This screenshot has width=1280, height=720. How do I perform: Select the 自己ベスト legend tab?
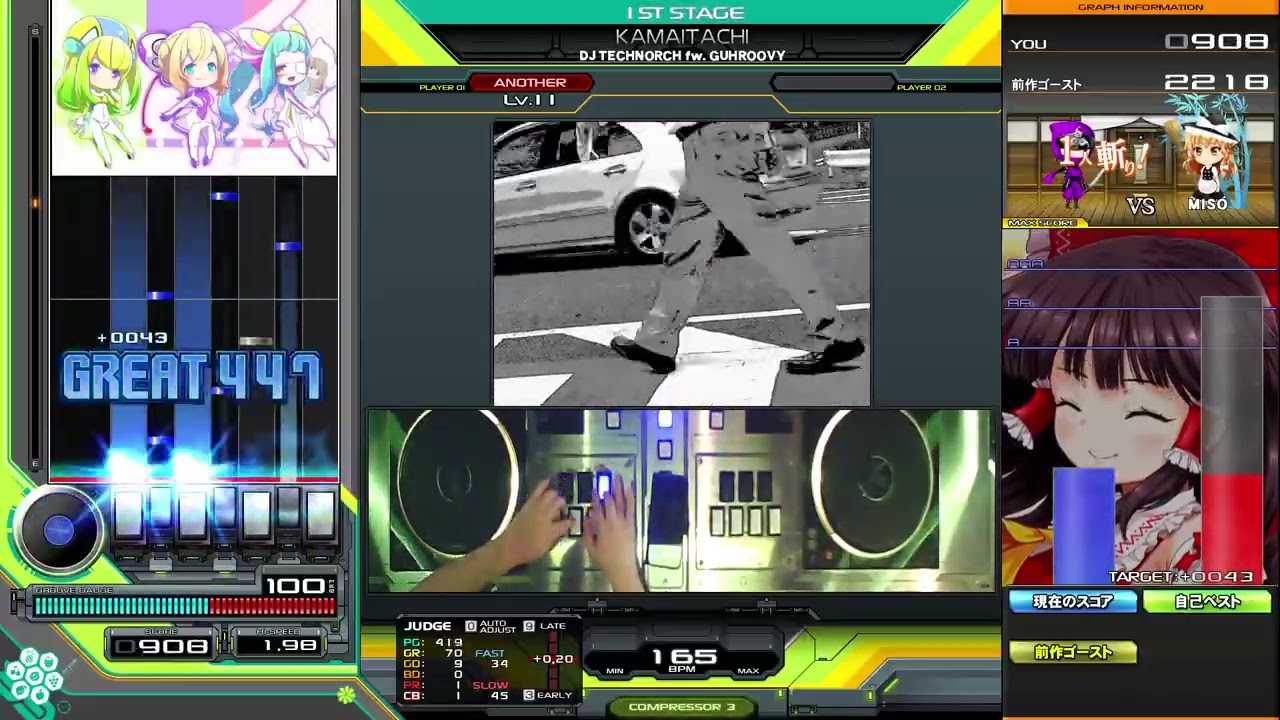[x=1207, y=601]
